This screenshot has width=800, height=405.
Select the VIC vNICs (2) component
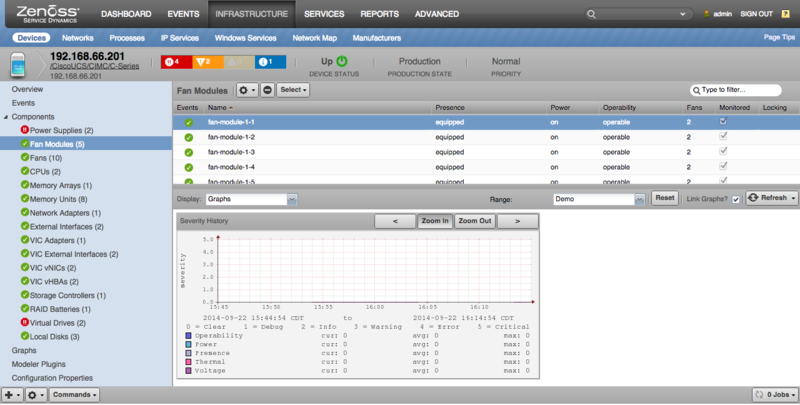53,268
